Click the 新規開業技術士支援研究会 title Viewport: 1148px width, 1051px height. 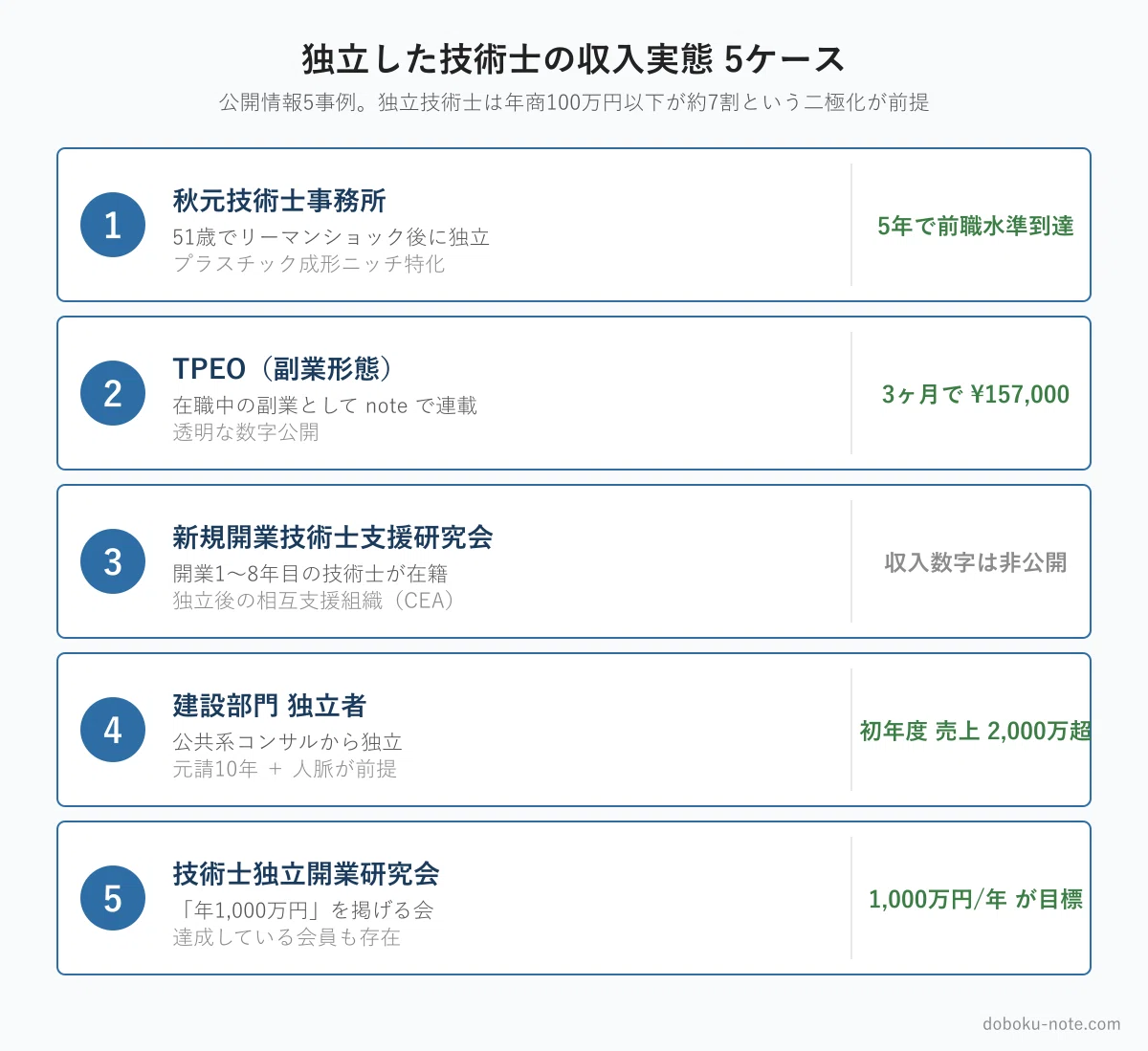[x=333, y=537]
